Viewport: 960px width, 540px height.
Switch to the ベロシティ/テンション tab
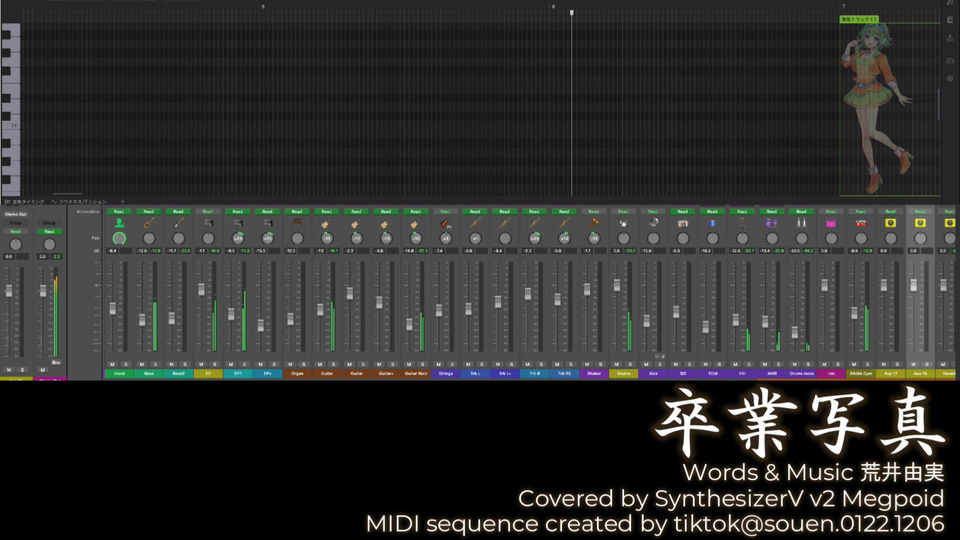tap(80, 201)
